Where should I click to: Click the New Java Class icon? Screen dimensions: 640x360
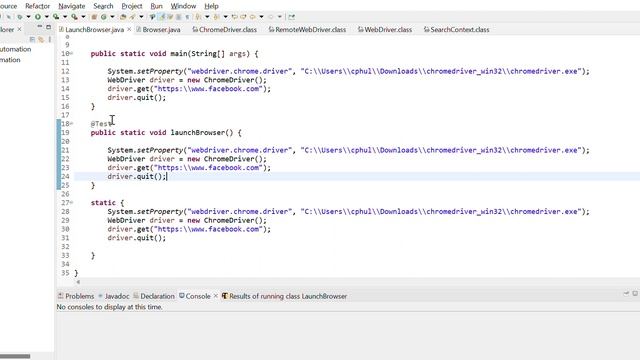(x=104, y=17)
